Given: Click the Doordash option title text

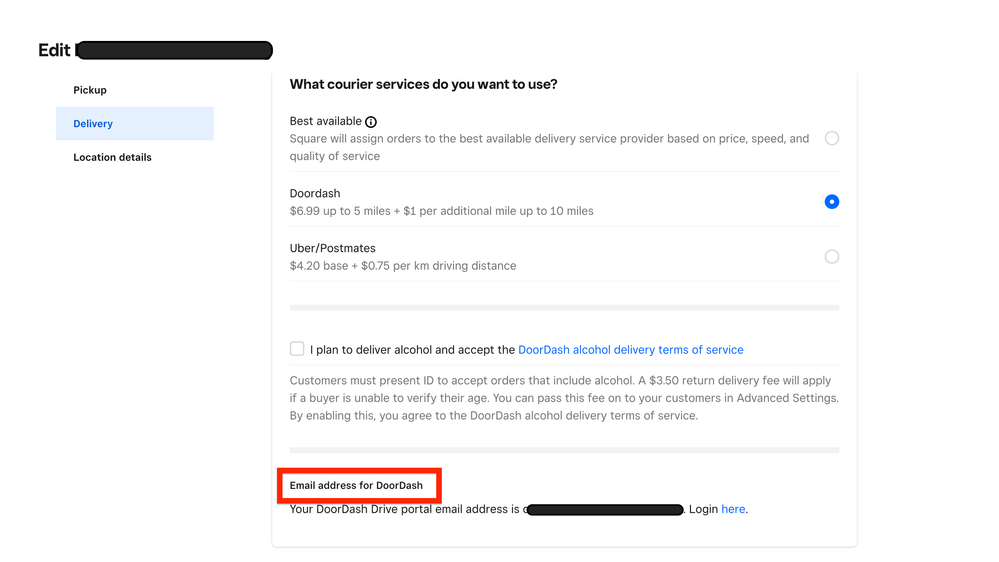Looking at the screenshot, I should 315,193.
